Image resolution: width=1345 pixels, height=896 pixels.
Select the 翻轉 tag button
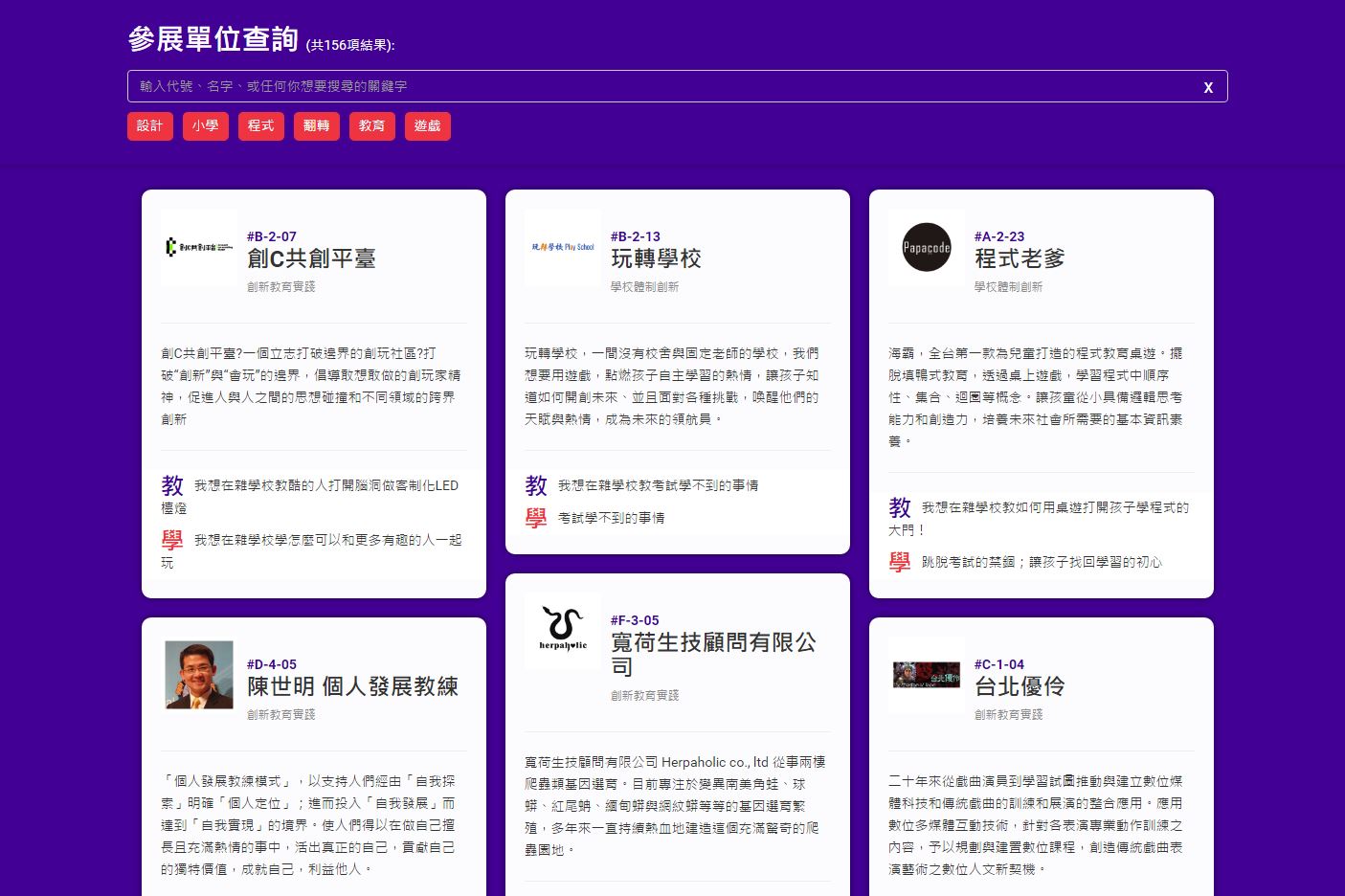click(317, 126)
